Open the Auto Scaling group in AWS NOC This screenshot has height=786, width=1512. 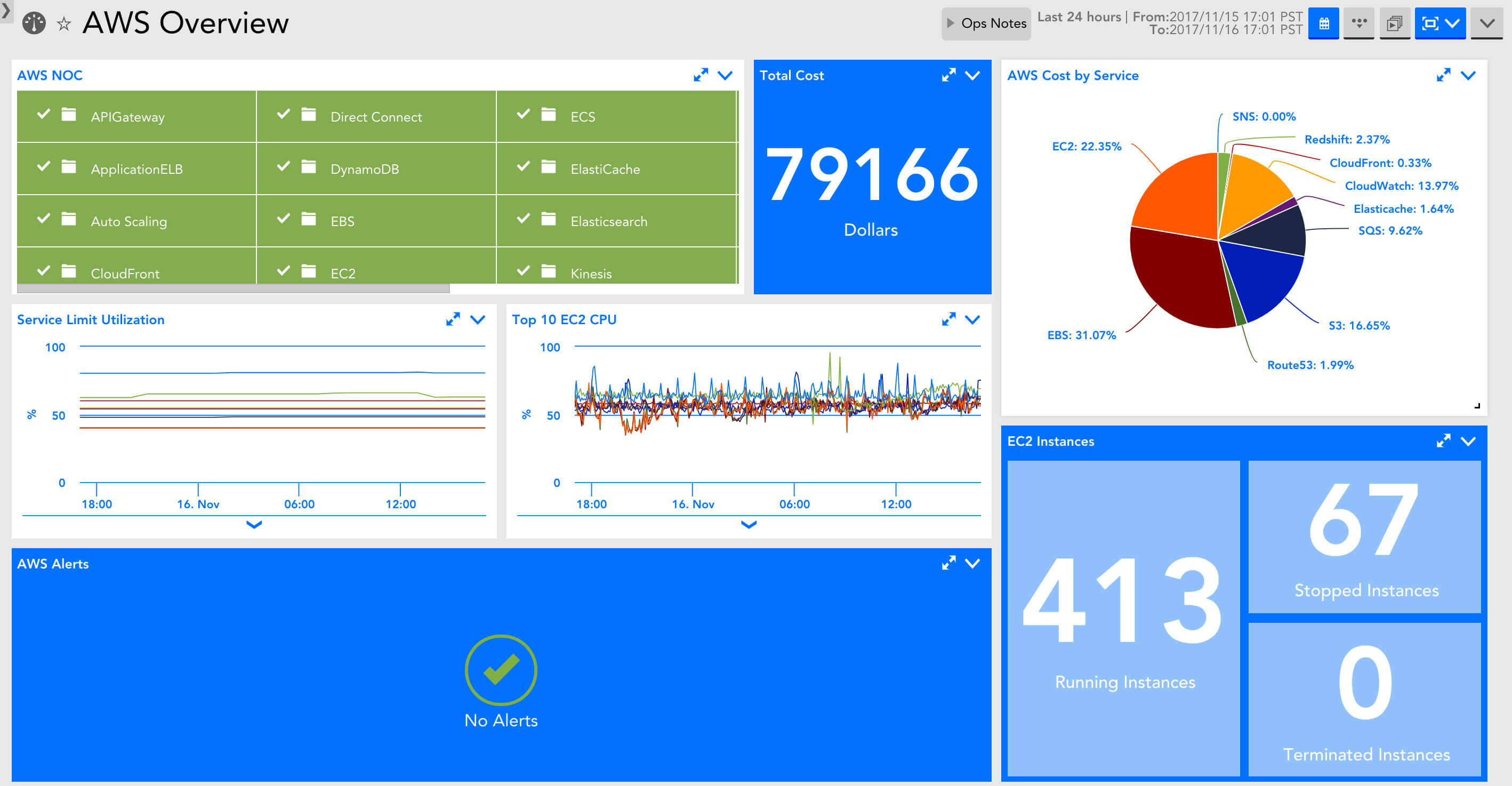(x=136, y=221)
